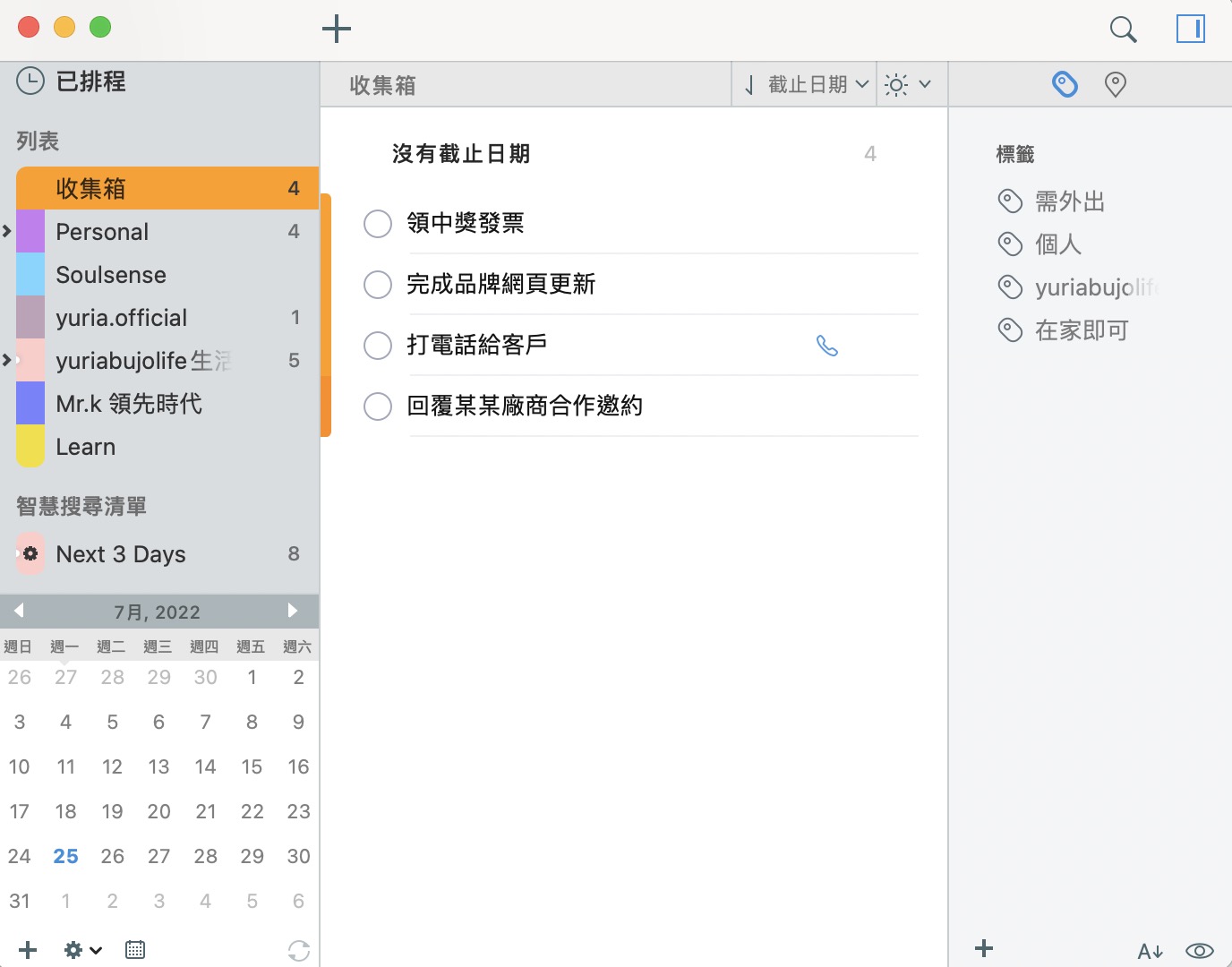
Task: Complete the 回覆某某廠商合作邀約 task
Action: (x=378, y=406)
